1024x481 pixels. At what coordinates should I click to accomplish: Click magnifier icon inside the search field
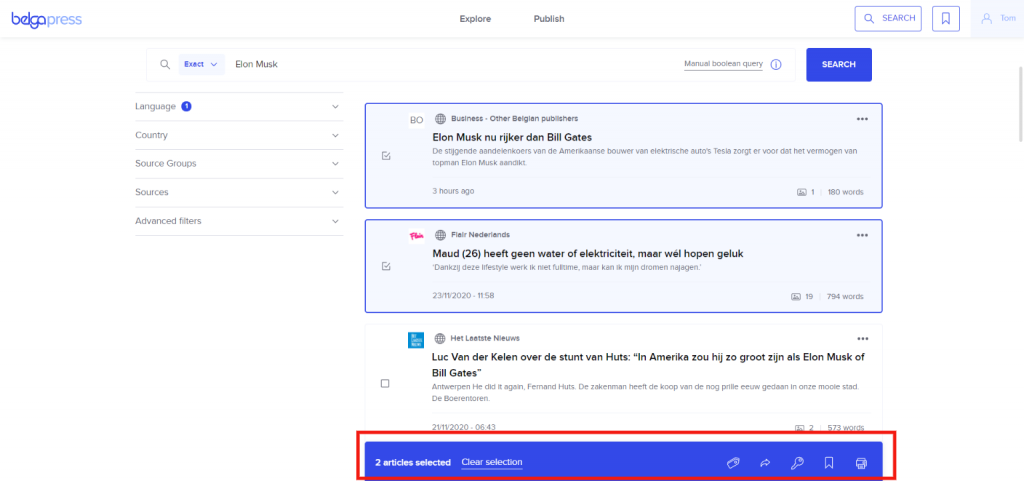pos(165,64)
